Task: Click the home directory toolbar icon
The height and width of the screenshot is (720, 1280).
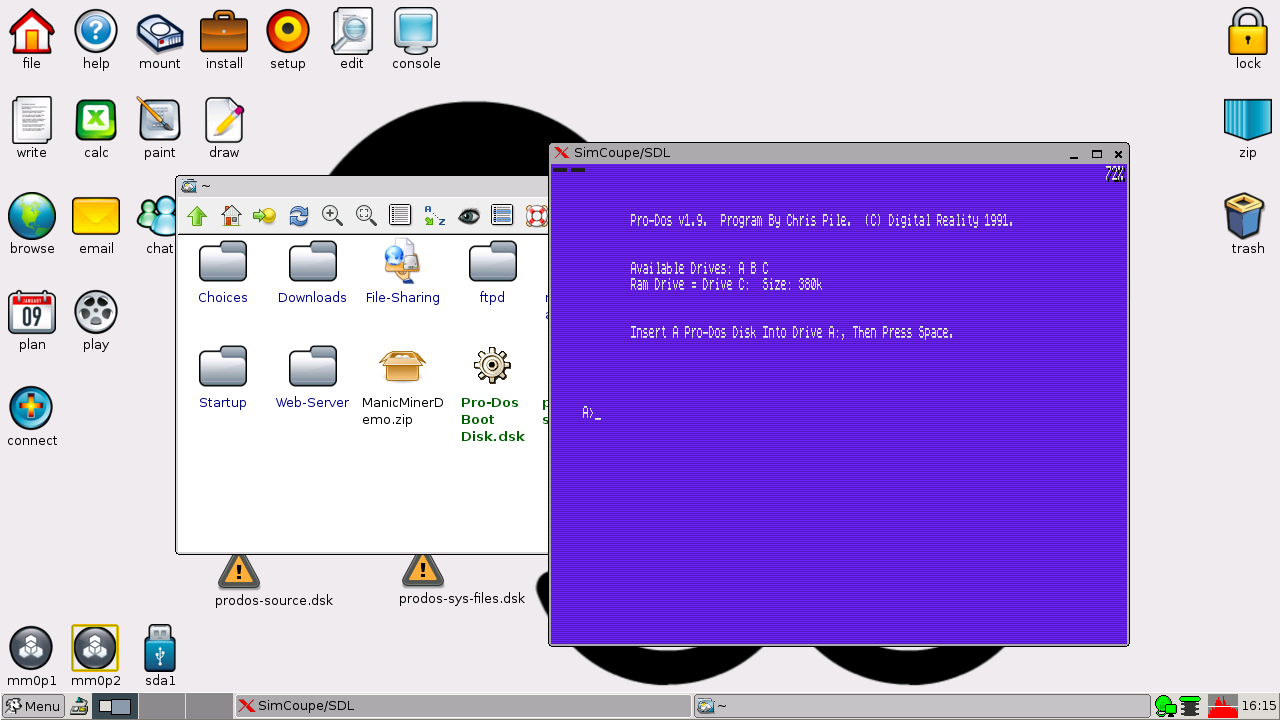Action: pyautogui.click(x=231, y=215)
